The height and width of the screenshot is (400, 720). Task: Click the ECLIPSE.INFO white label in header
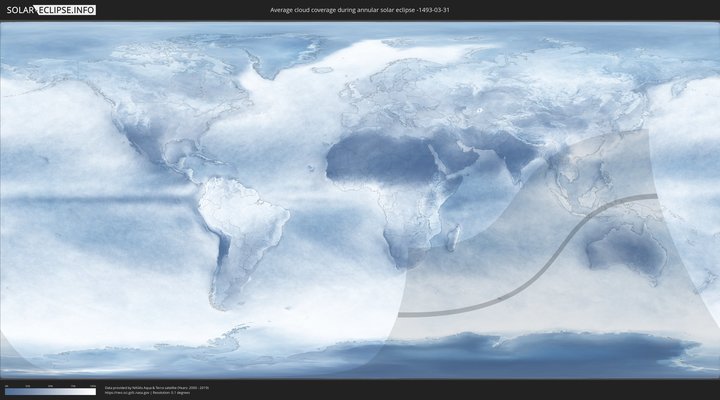click(x=67, y=10)
